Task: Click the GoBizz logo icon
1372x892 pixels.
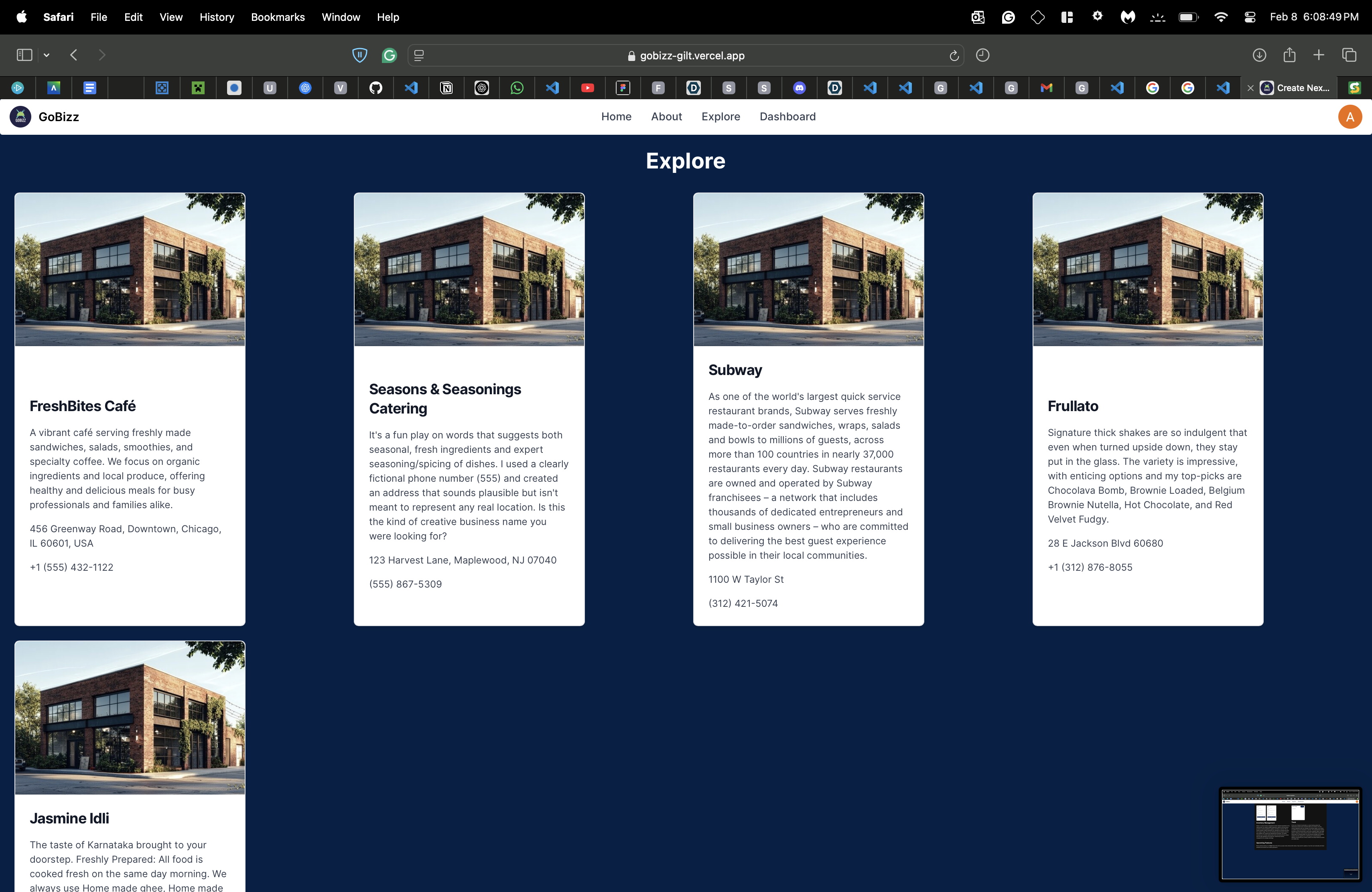Action: point(20,117)
